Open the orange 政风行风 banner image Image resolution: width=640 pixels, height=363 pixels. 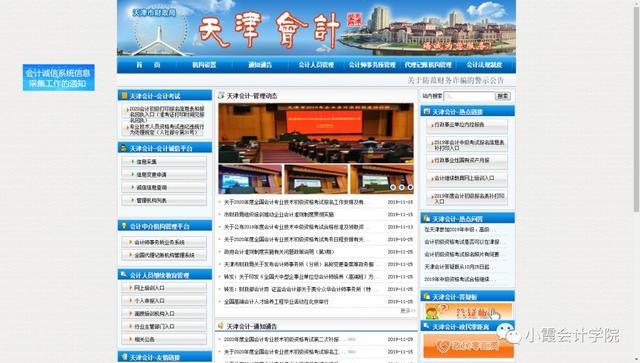[468, 346]
